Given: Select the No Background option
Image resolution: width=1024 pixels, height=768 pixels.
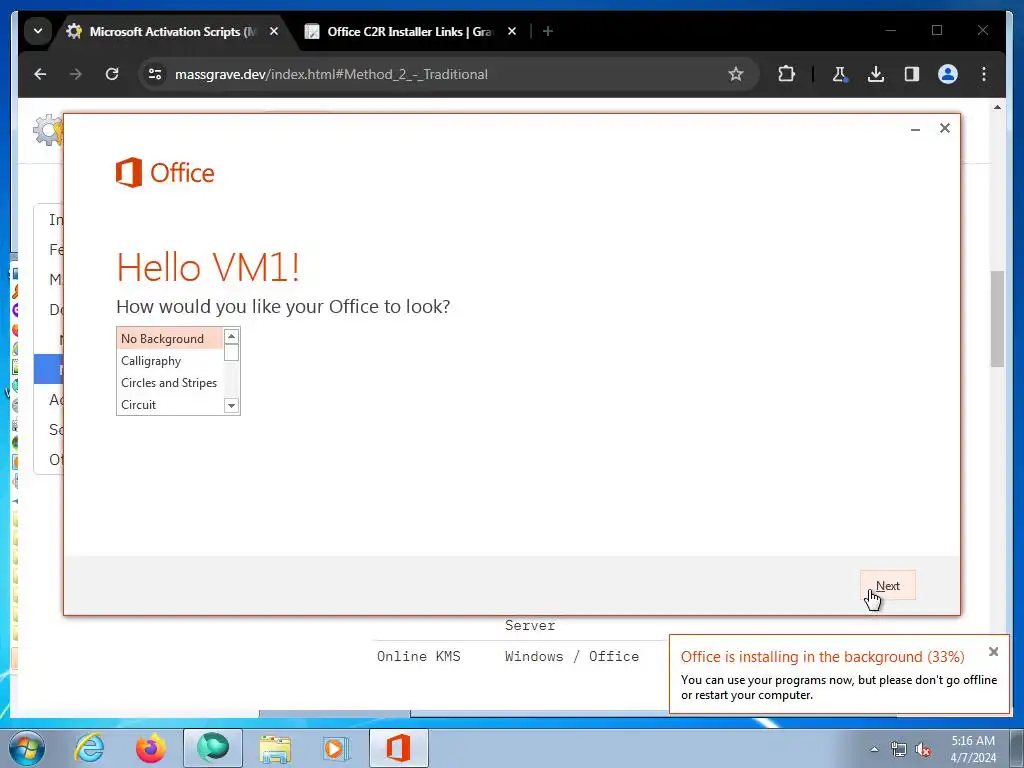Looking at the screenshot, I should click(169, 338).
